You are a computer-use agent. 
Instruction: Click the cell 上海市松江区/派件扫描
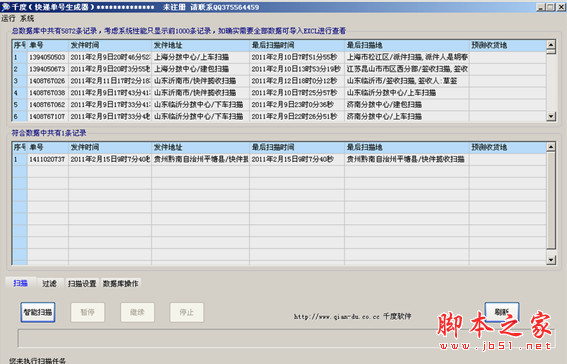407,57
